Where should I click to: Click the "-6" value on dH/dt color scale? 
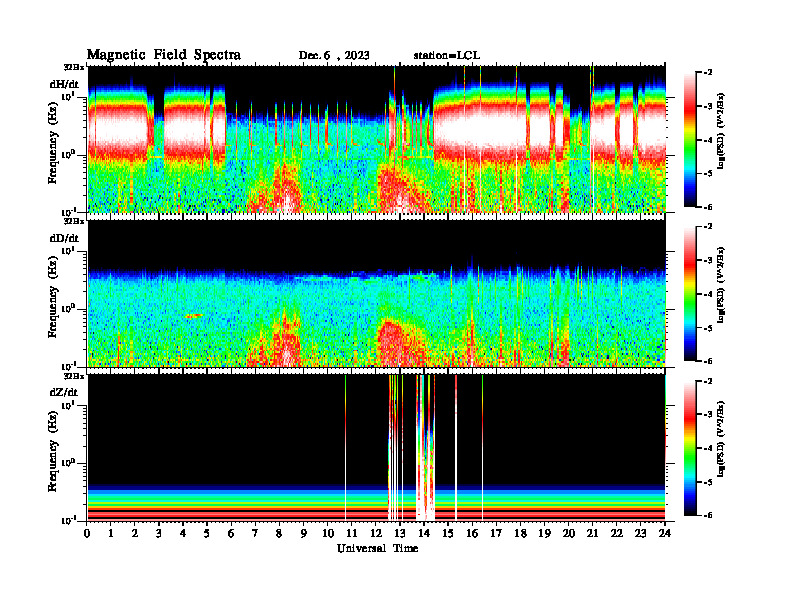[708, 207]
